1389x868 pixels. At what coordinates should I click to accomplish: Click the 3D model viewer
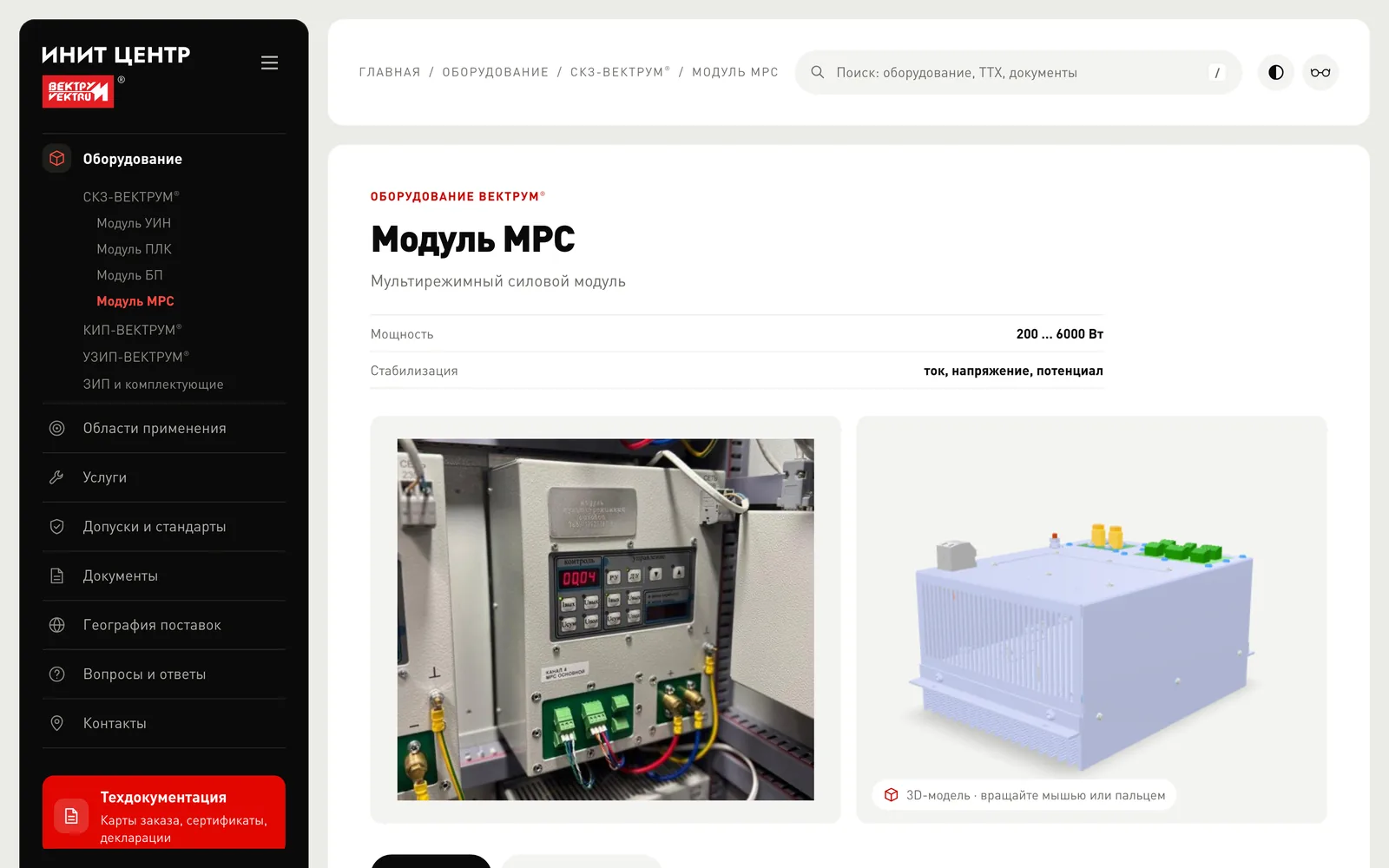(x=1091, y=619)
